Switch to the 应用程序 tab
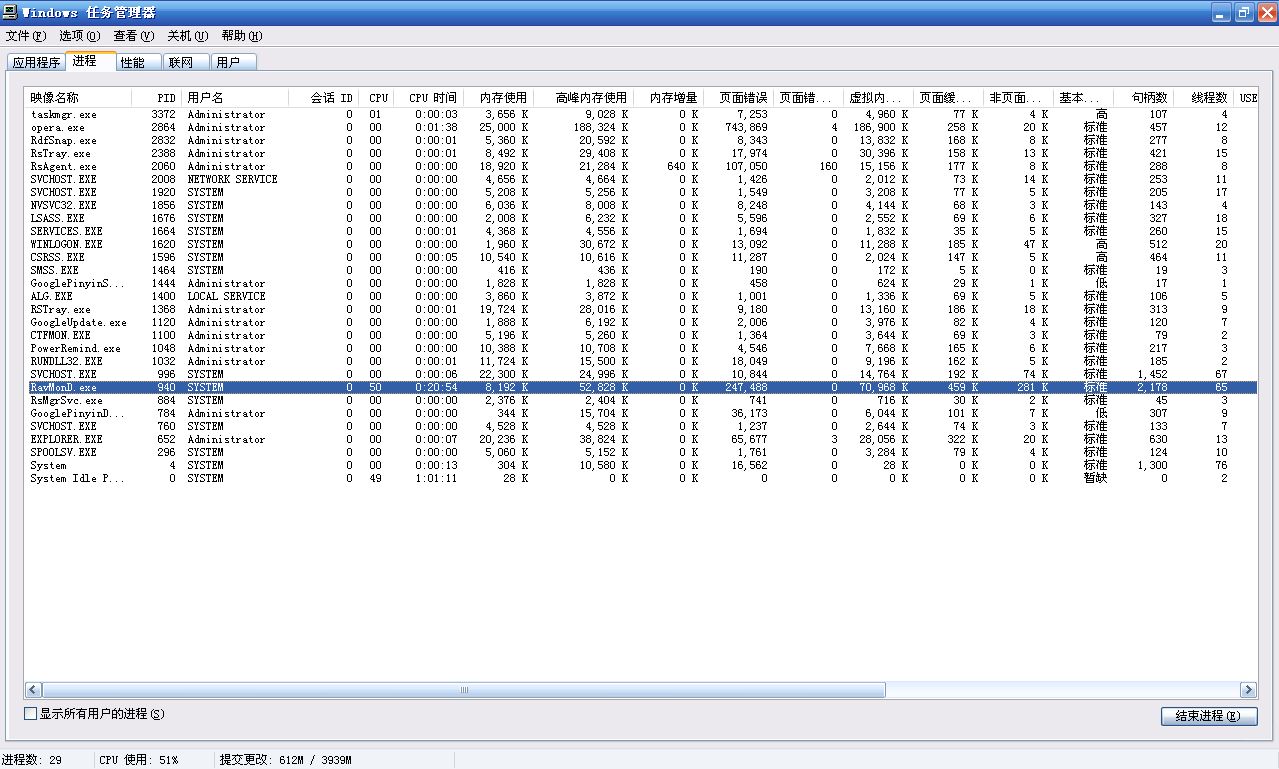The image size is (1279, 769). click(x=37, y=62)
